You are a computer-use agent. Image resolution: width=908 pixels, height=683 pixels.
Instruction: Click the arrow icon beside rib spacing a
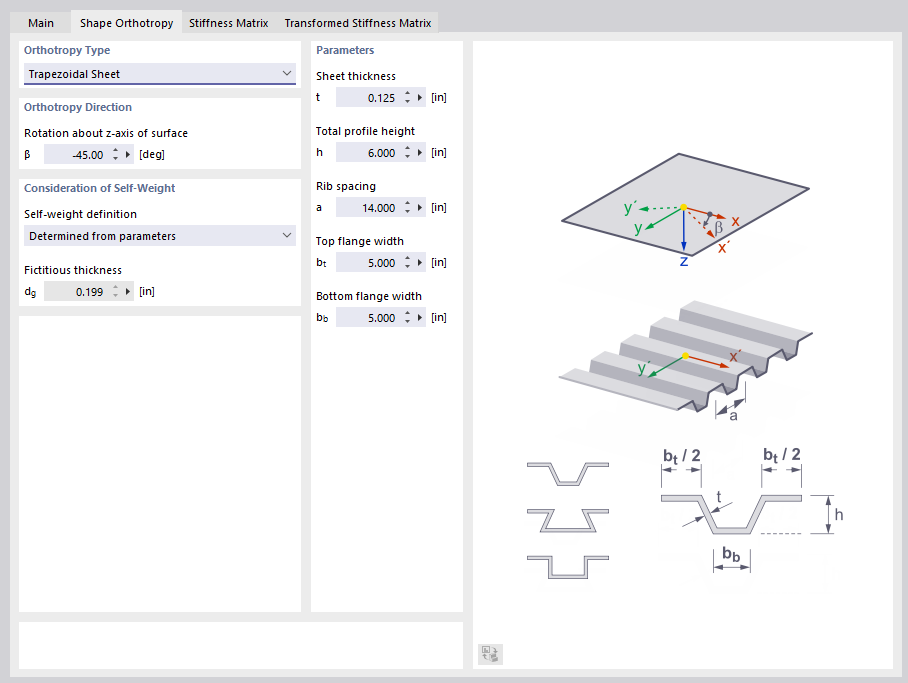[x=419, y=207]
